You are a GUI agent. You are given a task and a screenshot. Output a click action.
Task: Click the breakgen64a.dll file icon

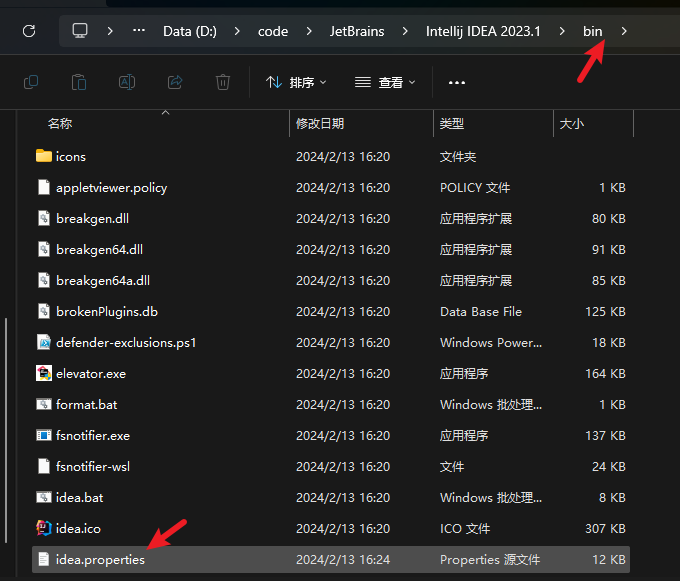pyautogui.click(x=44, y=280)
